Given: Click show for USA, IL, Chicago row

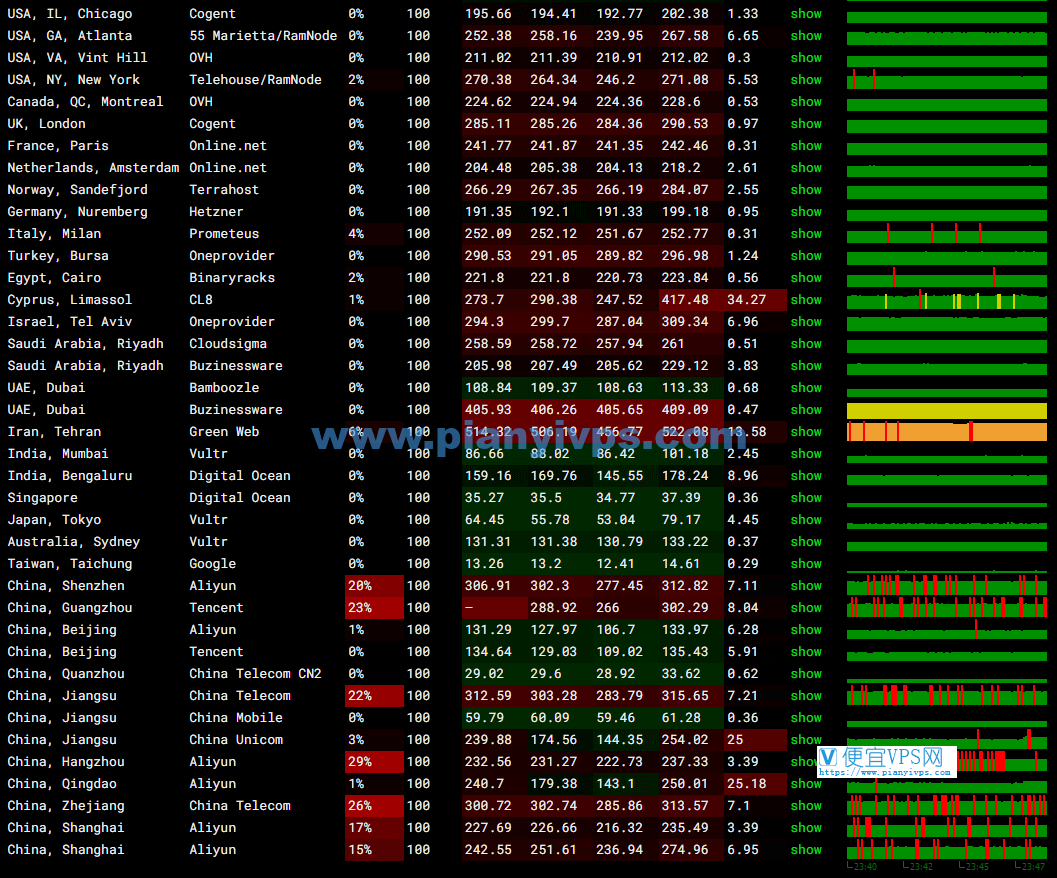Looking at the screenshot, I should [x=806, y=13].
